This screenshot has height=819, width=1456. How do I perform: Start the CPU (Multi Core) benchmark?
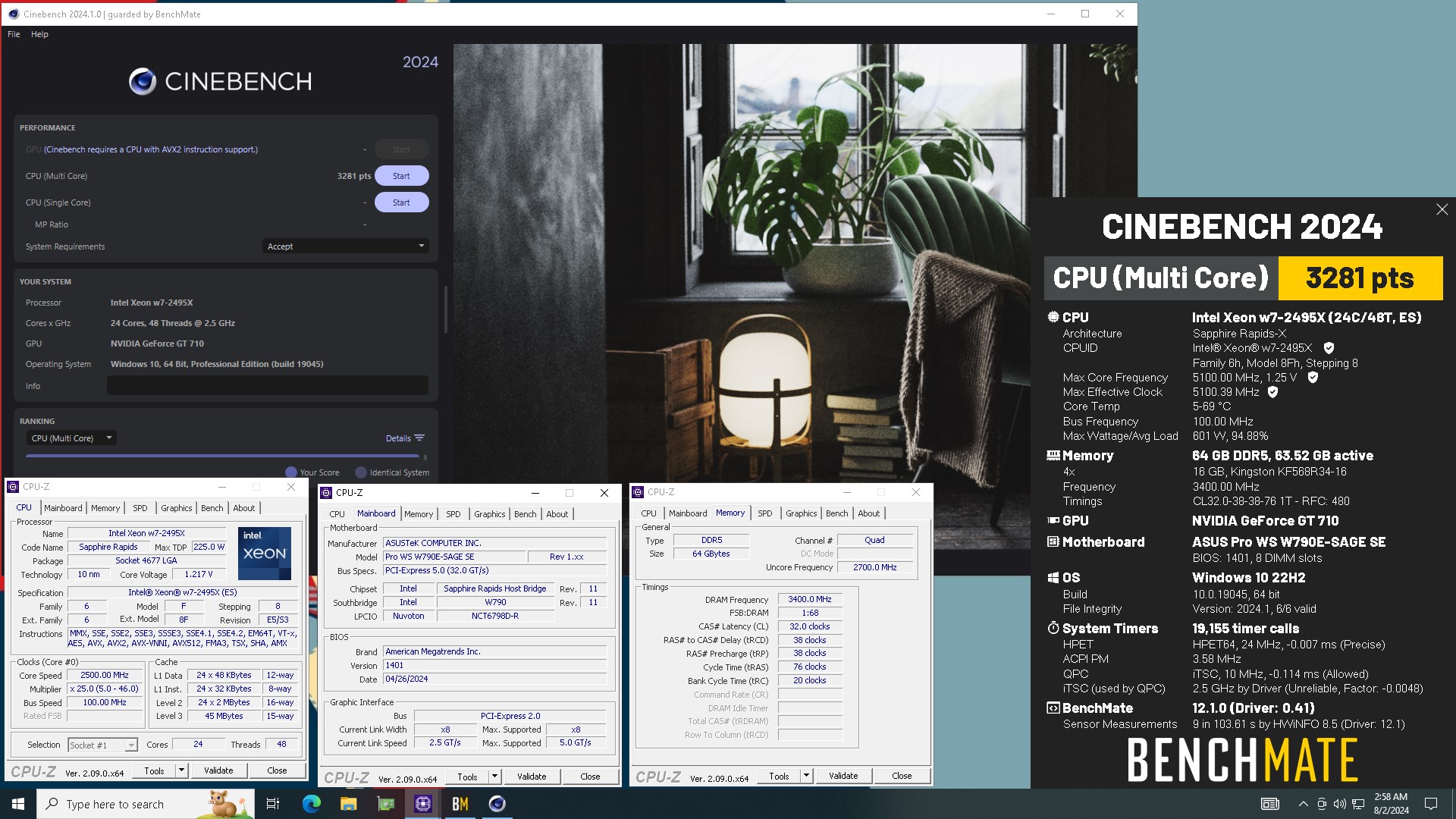(x=401, y=176)
